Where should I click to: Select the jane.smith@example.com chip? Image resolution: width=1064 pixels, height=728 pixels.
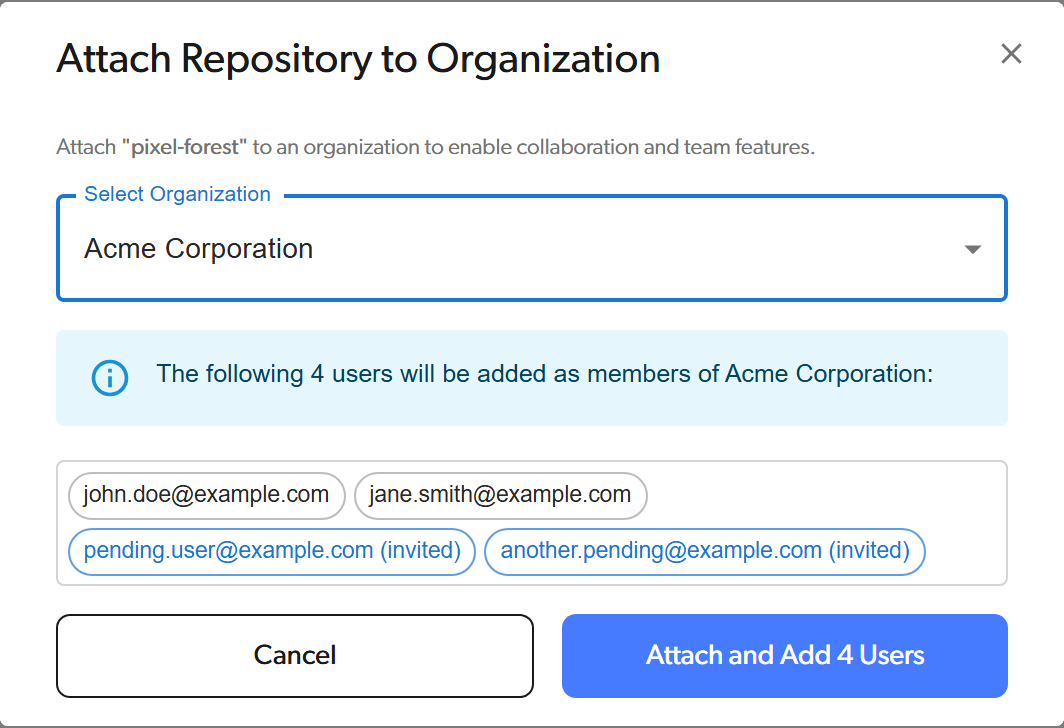(x=500, y=495)
